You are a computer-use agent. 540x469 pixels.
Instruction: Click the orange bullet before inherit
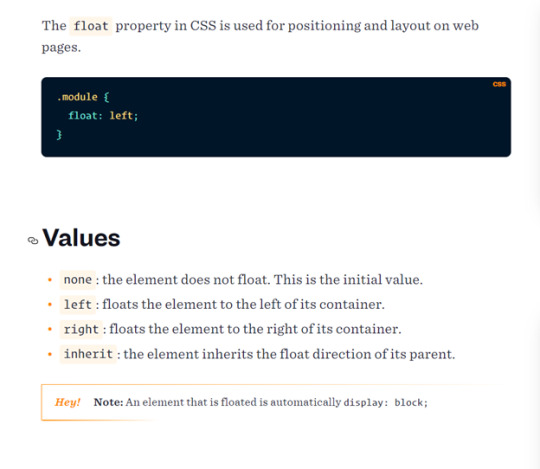(x=50, y=354)
